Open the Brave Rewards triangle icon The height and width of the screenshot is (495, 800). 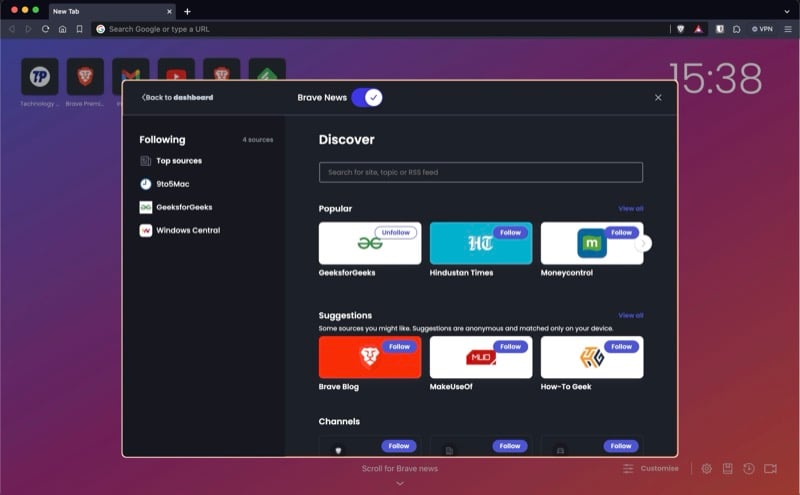(x=698, y=29)
